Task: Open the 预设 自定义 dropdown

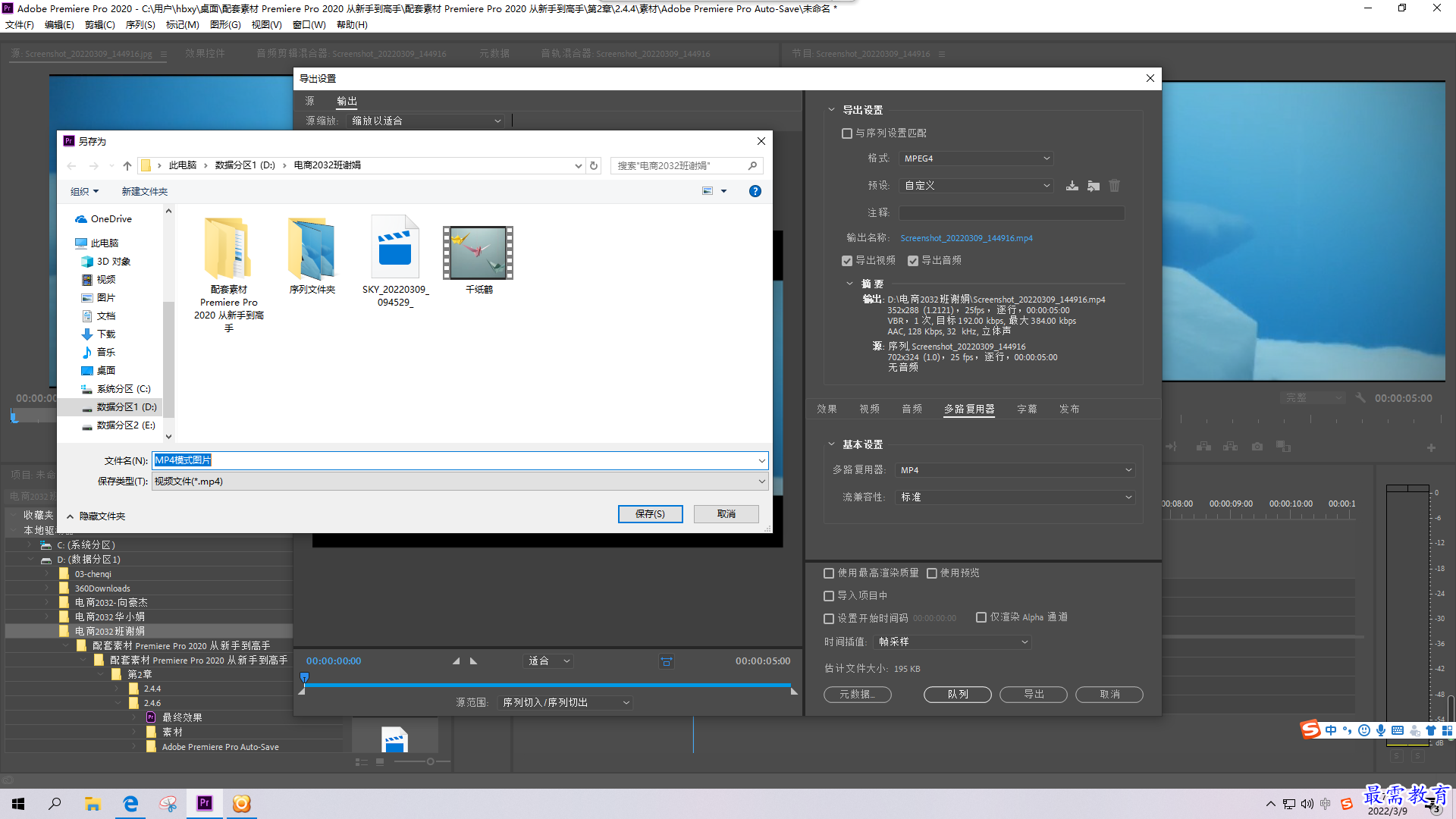Action: [976, 186]
